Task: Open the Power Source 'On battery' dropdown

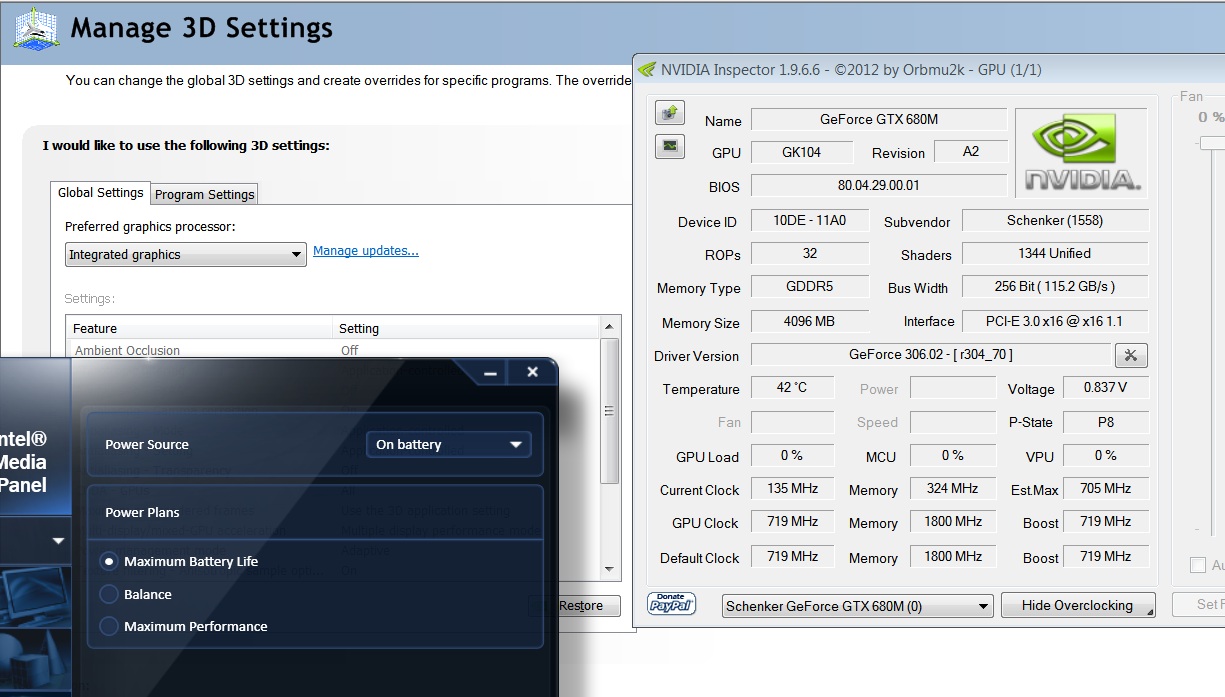Action: [449, 445]
